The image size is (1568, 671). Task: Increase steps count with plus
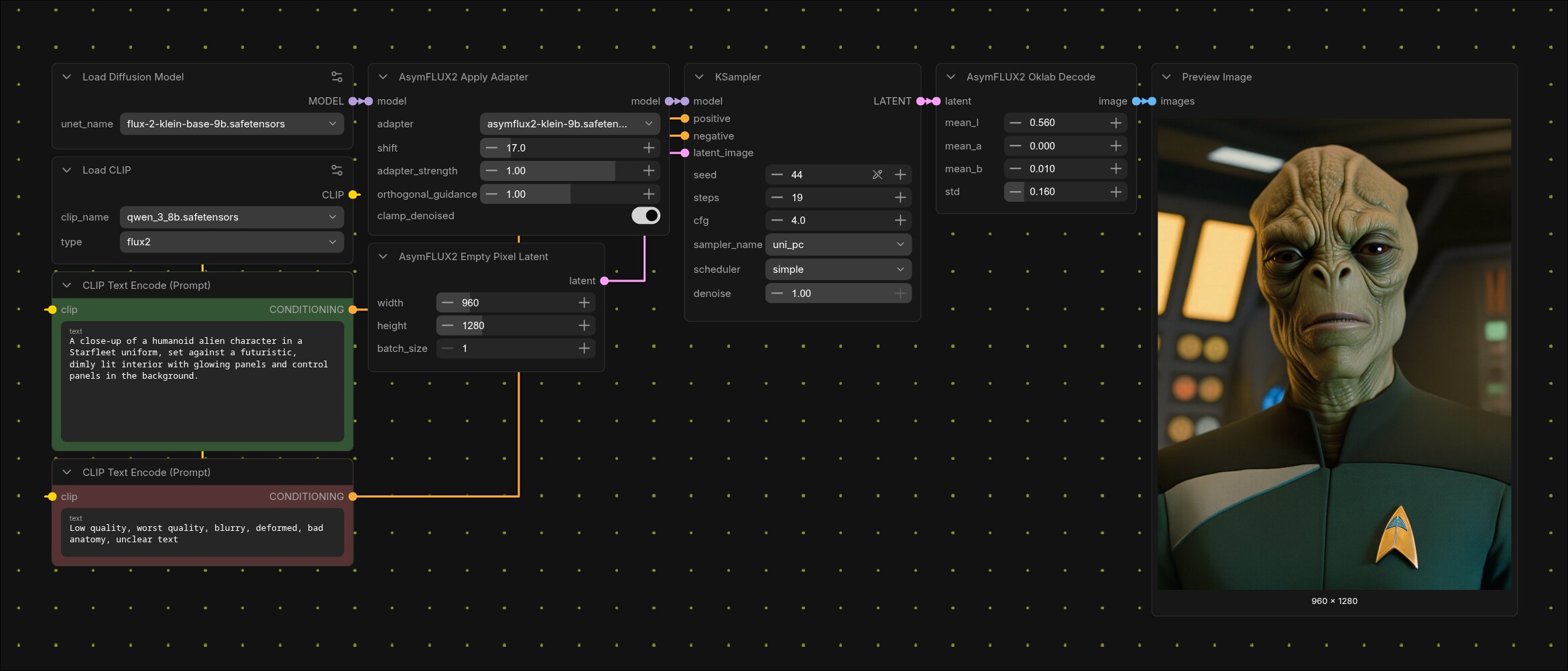point(900,198)
